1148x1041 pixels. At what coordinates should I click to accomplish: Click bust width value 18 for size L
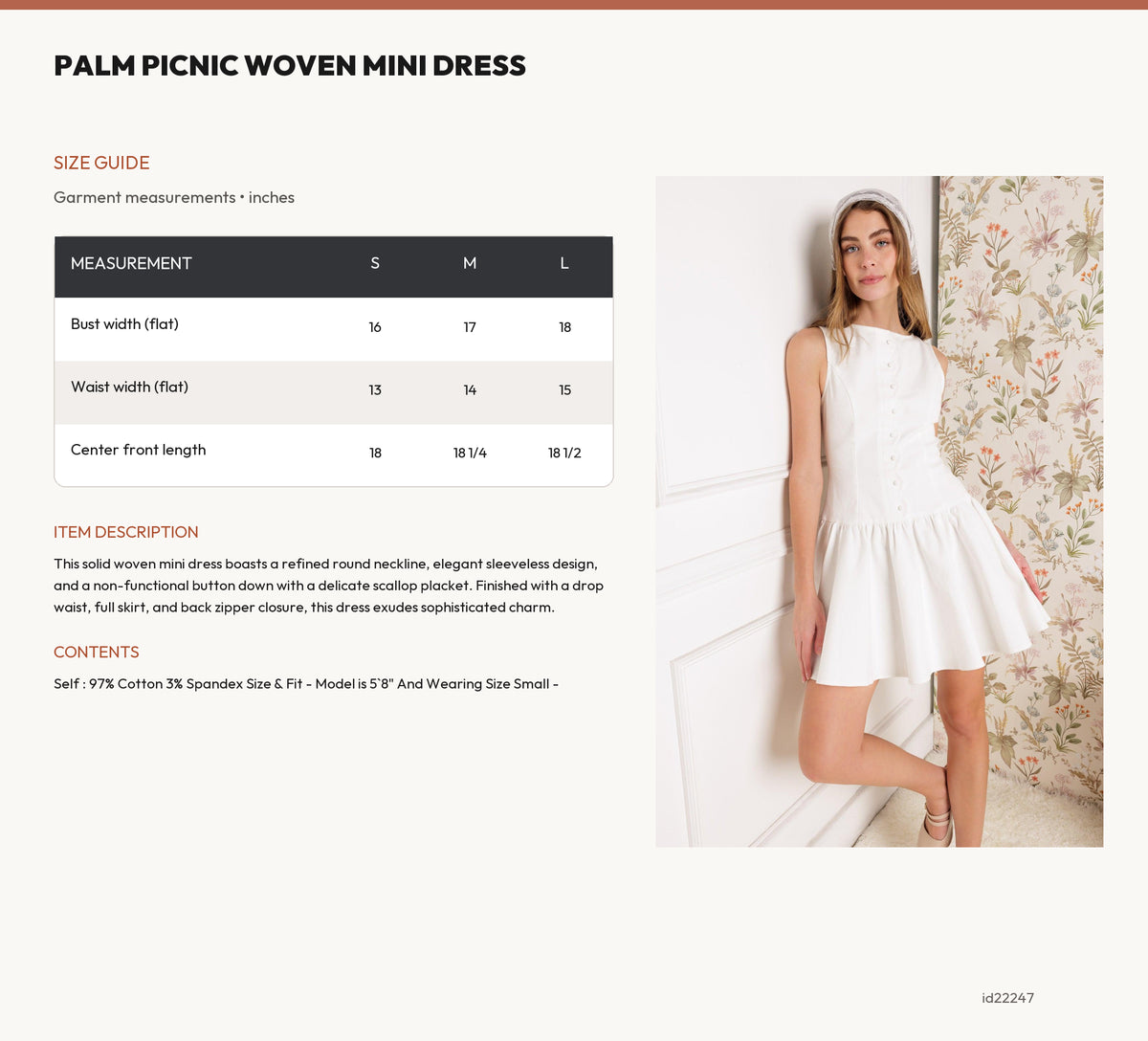tap(564, 327)
